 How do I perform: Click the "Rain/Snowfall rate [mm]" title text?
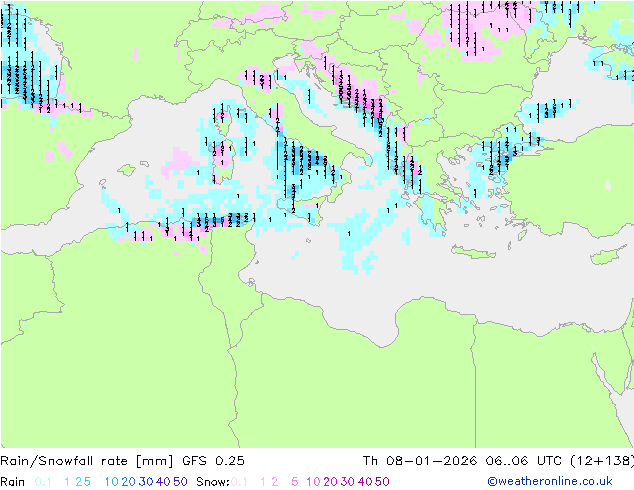(x=87, y=461)
